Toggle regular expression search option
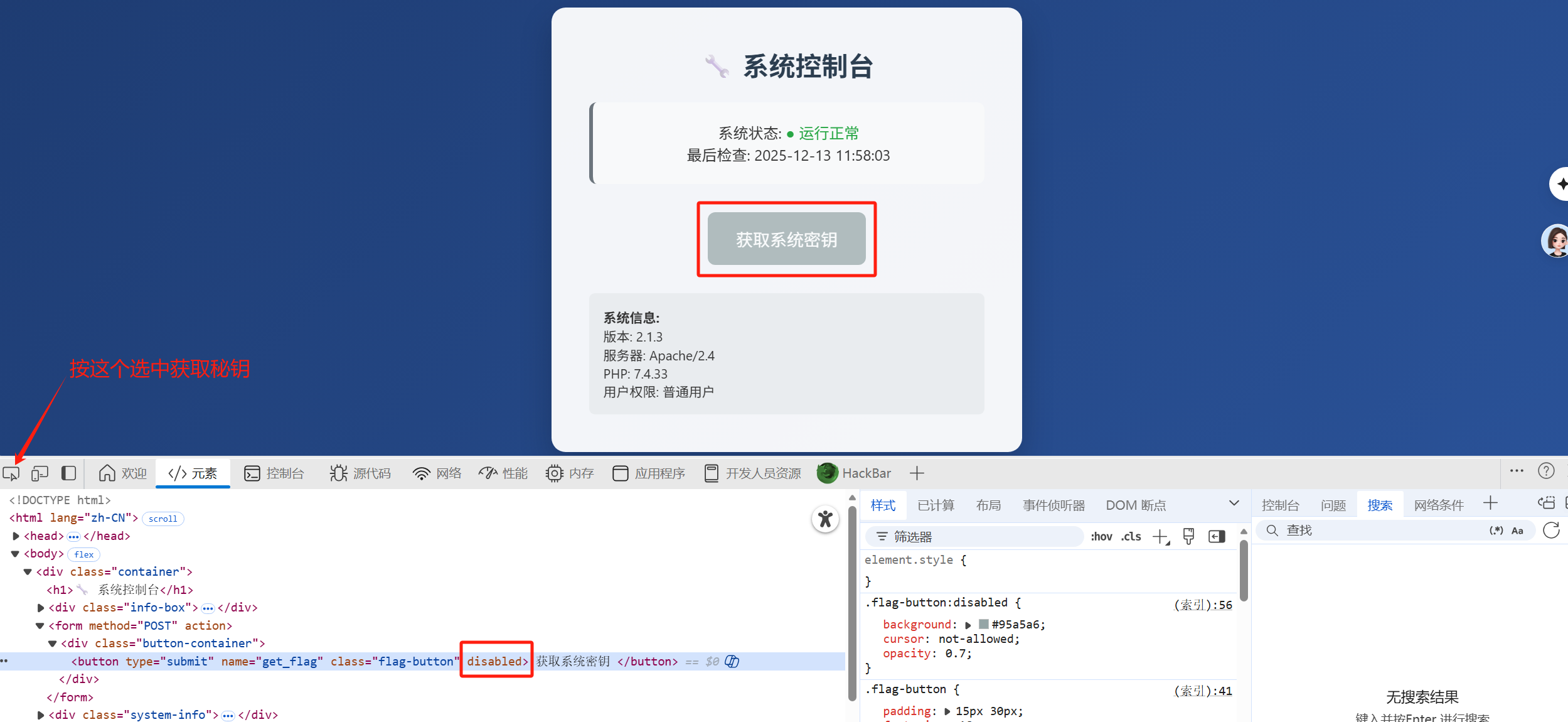 (x=1496, y=531)
